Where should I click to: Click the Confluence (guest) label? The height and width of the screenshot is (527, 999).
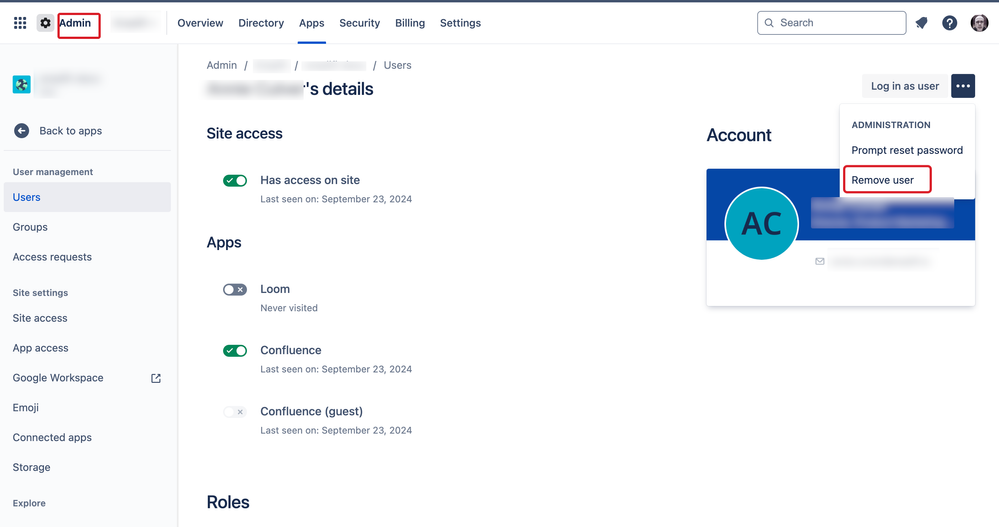[x=312, y=411]
